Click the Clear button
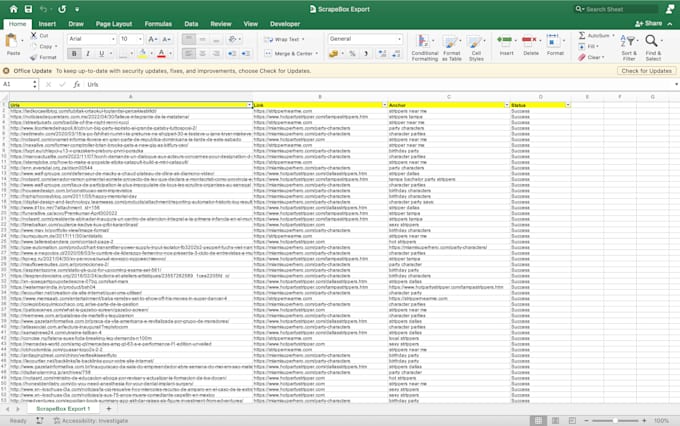680x426 pixels. coord(591,57)
